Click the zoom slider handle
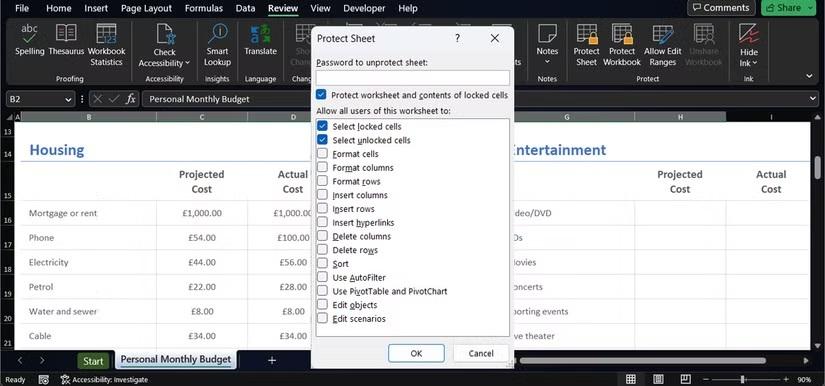 click(743, 379)
